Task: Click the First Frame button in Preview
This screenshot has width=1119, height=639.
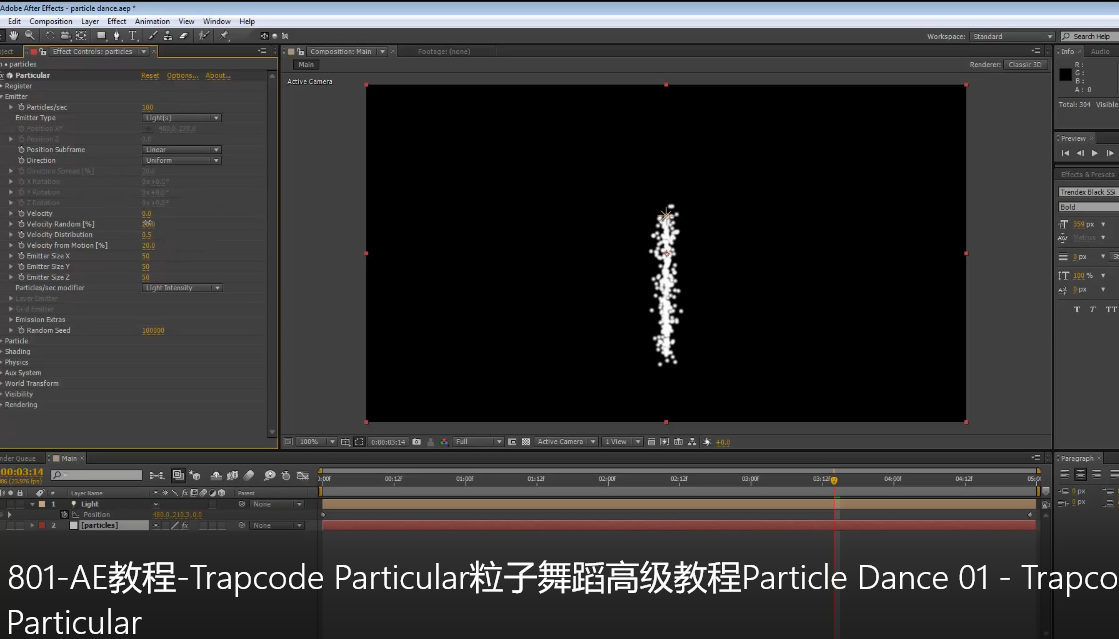Action: (1065, 153)
